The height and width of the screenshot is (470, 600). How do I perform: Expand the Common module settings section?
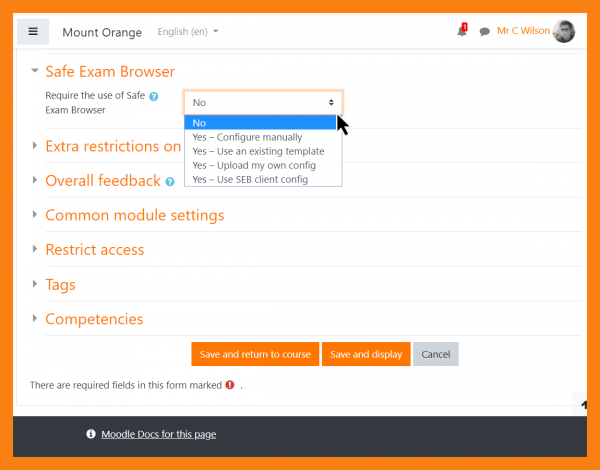(134, 215)
